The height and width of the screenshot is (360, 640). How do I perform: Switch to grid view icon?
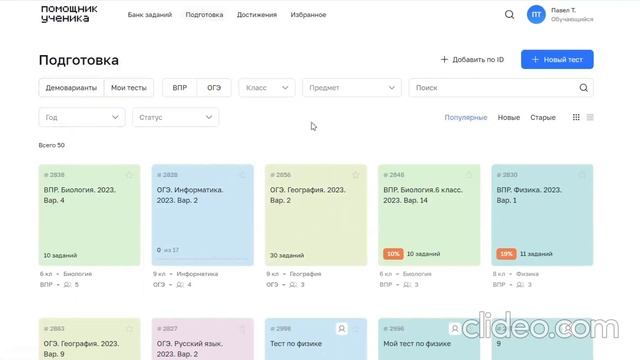click(x=576, y=117)
